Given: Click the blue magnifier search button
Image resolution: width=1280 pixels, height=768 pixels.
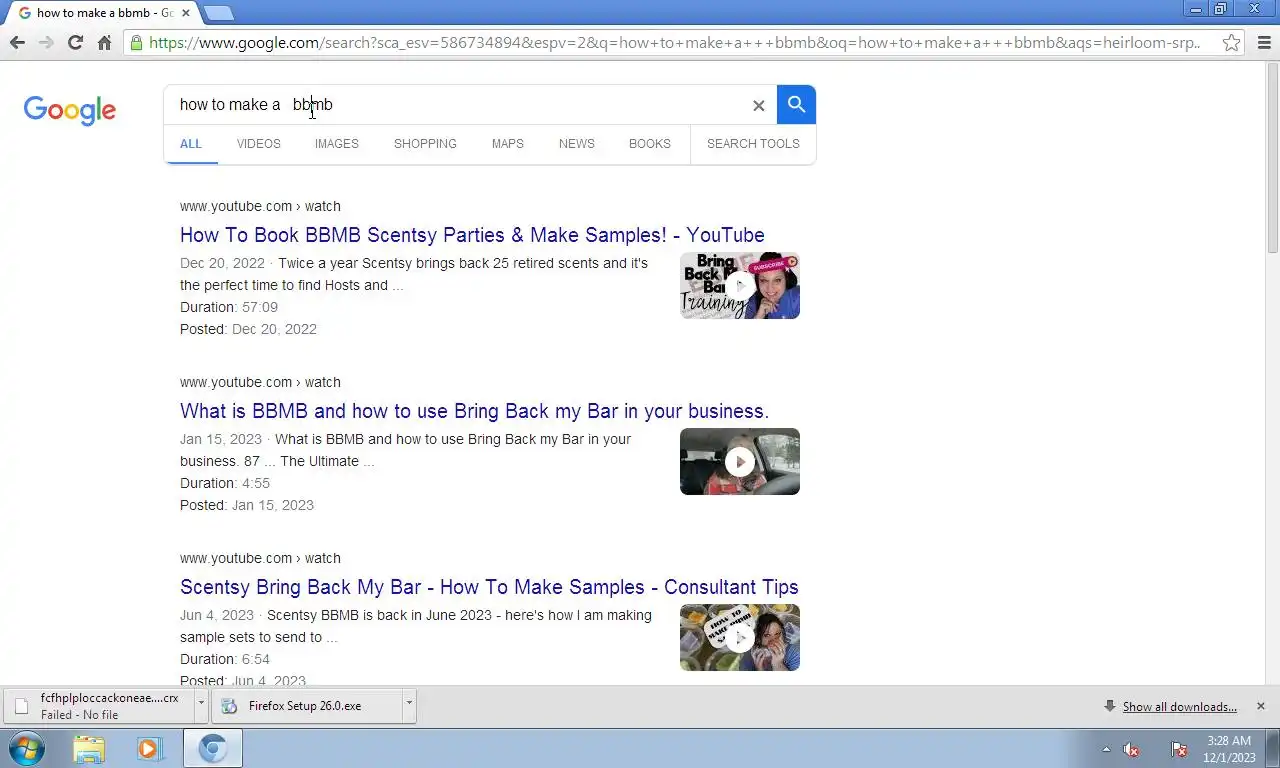Looking at the screenshot, I should [796, 104].
